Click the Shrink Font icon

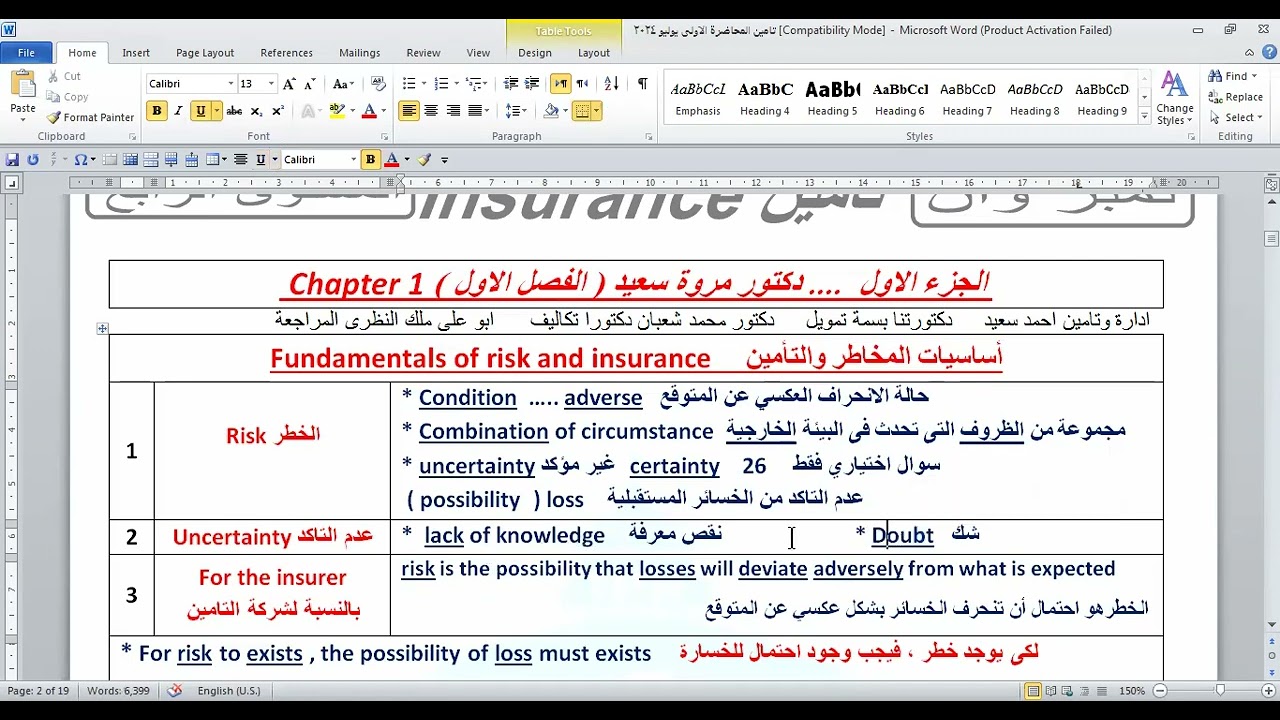pyautogui.click(x=309, y=84)
